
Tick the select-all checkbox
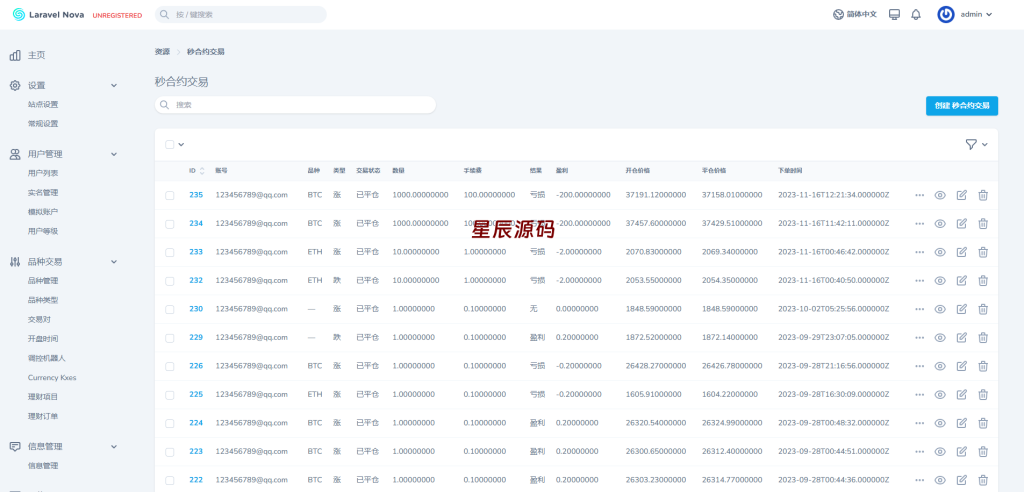click(170, 144)
